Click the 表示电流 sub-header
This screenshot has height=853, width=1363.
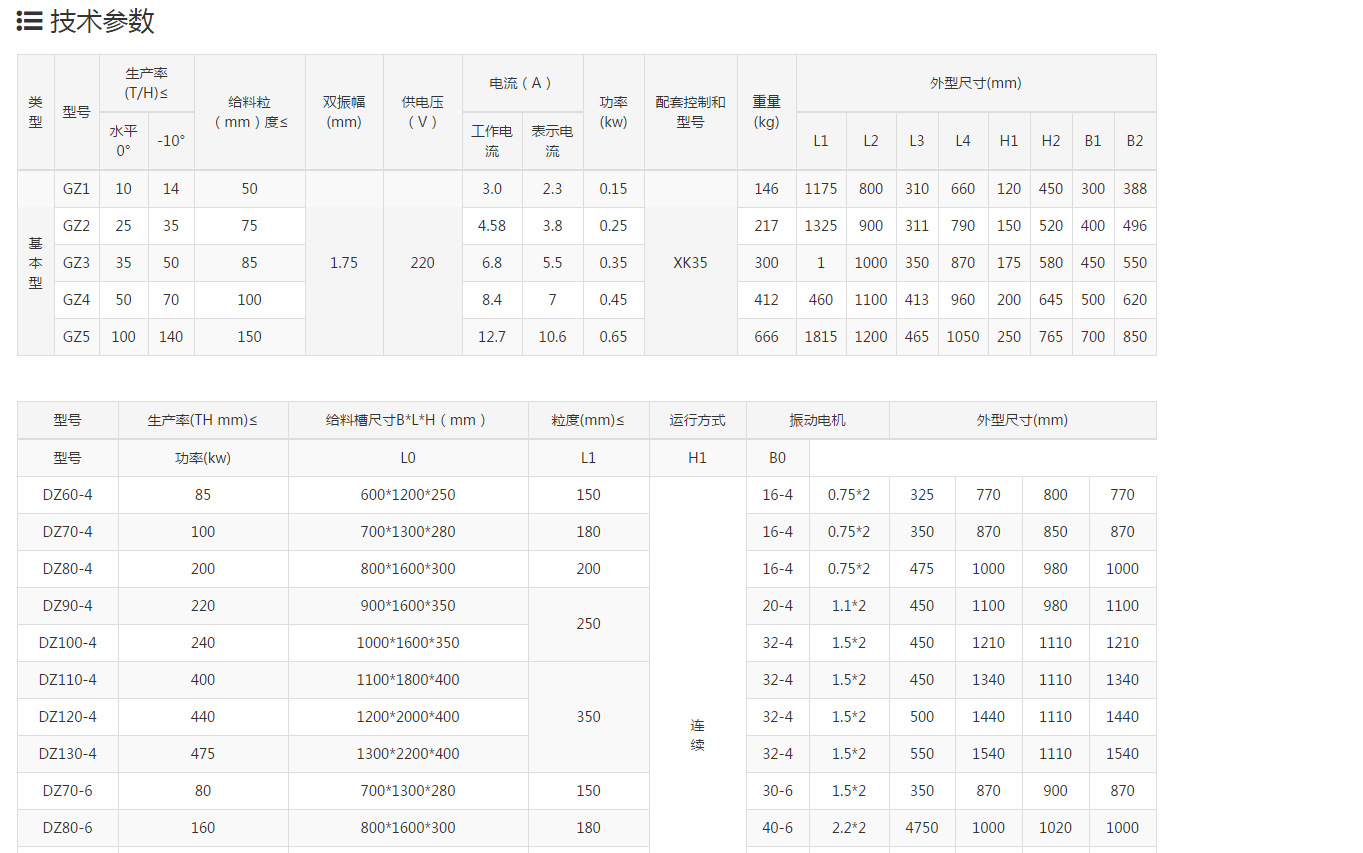(x=552, y=141)
